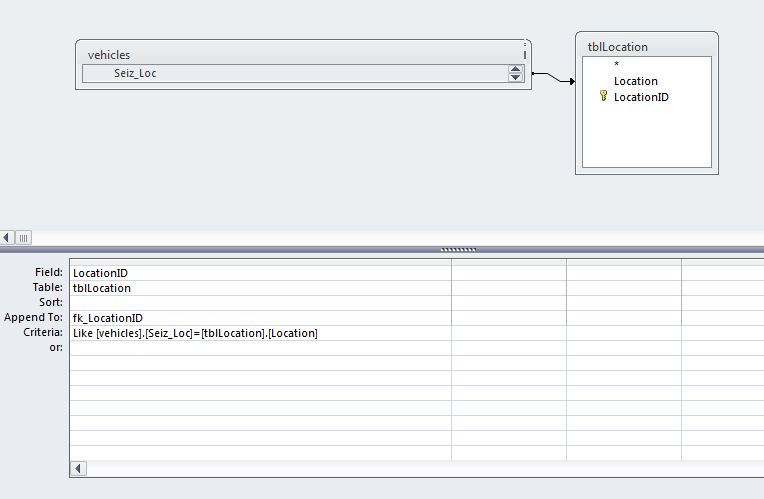Click left arrow of design grid scrollbar

(78, 469)
